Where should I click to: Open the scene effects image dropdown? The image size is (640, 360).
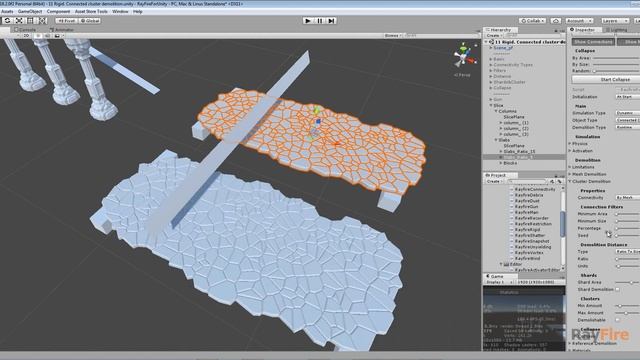(58, 36)
